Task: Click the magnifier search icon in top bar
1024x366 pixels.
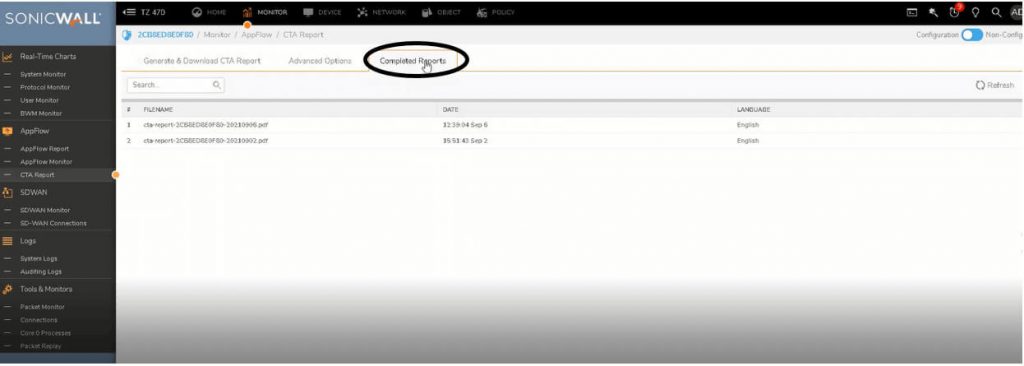Action: click(996, 12)
